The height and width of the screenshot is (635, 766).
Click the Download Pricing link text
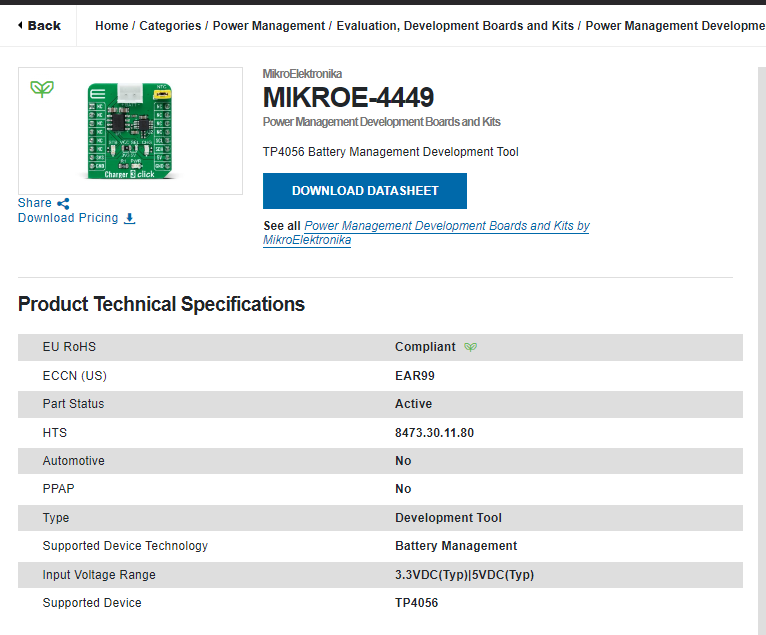click(x=68, y=218)
